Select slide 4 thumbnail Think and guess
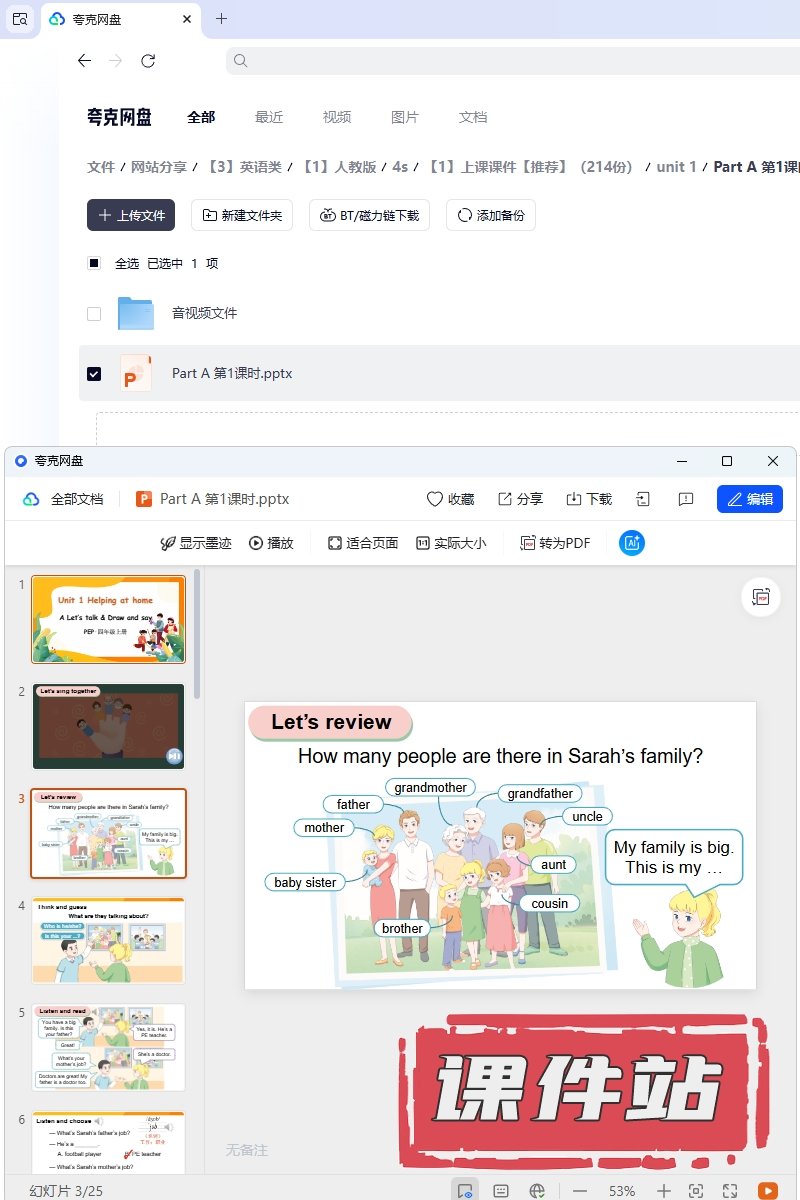 [108, 941]
